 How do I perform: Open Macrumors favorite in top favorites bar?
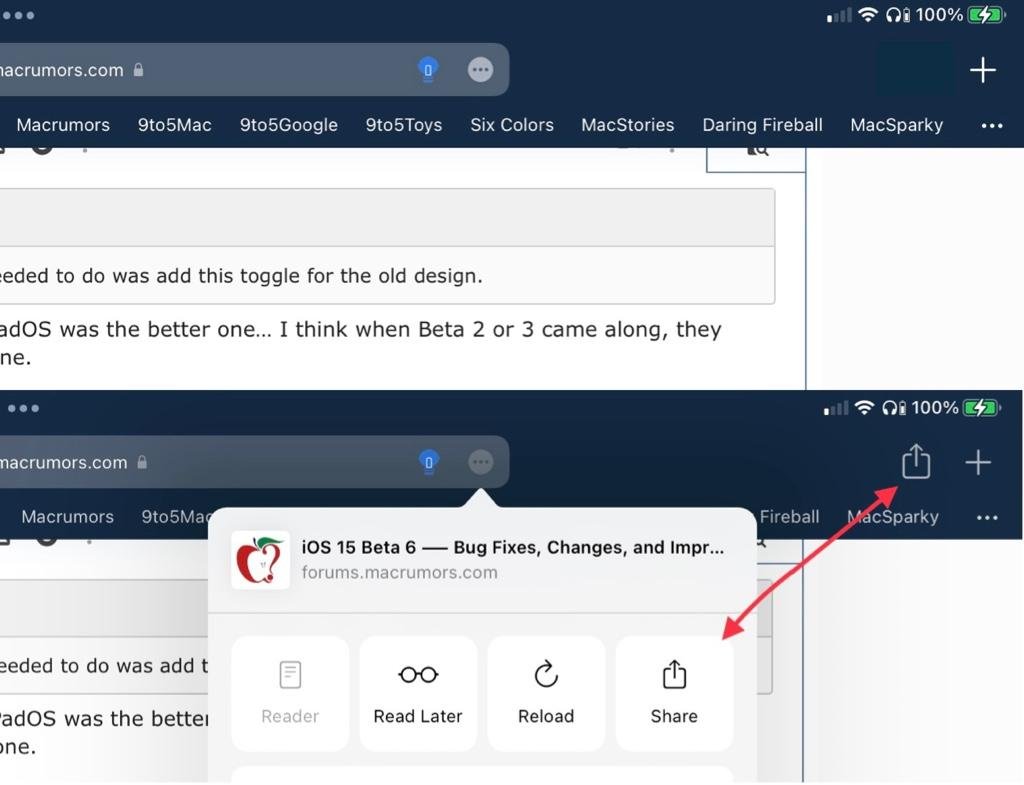point(63,125)
